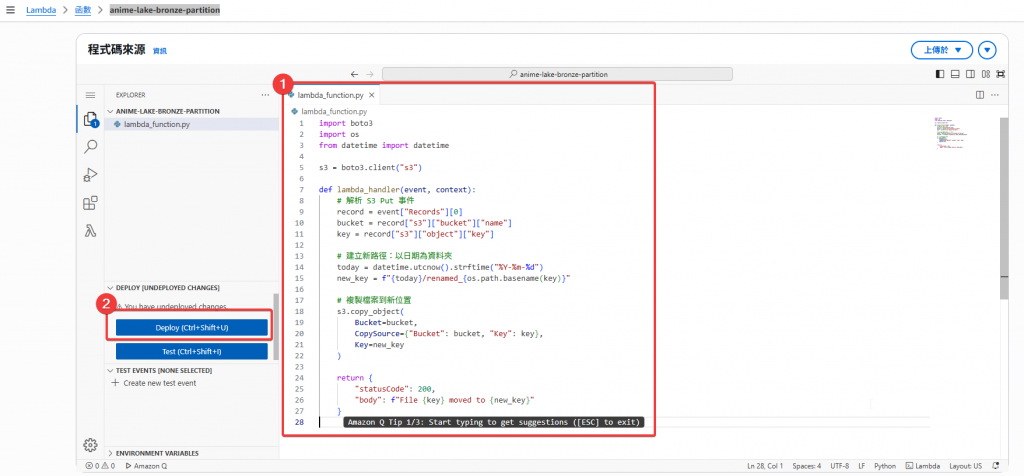This screenshot has height=476, width=1024.
Task: Click the 's3.copy_object(' code line
Action: click(x=371, y=311)
